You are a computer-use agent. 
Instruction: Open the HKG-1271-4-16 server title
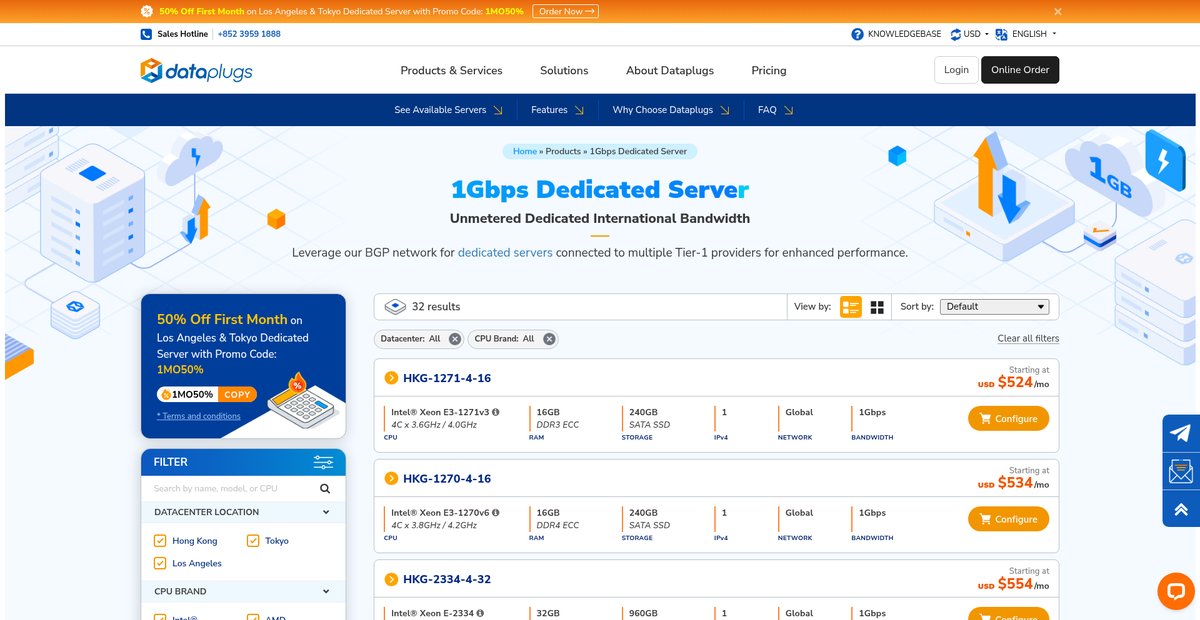pos(447,378)
